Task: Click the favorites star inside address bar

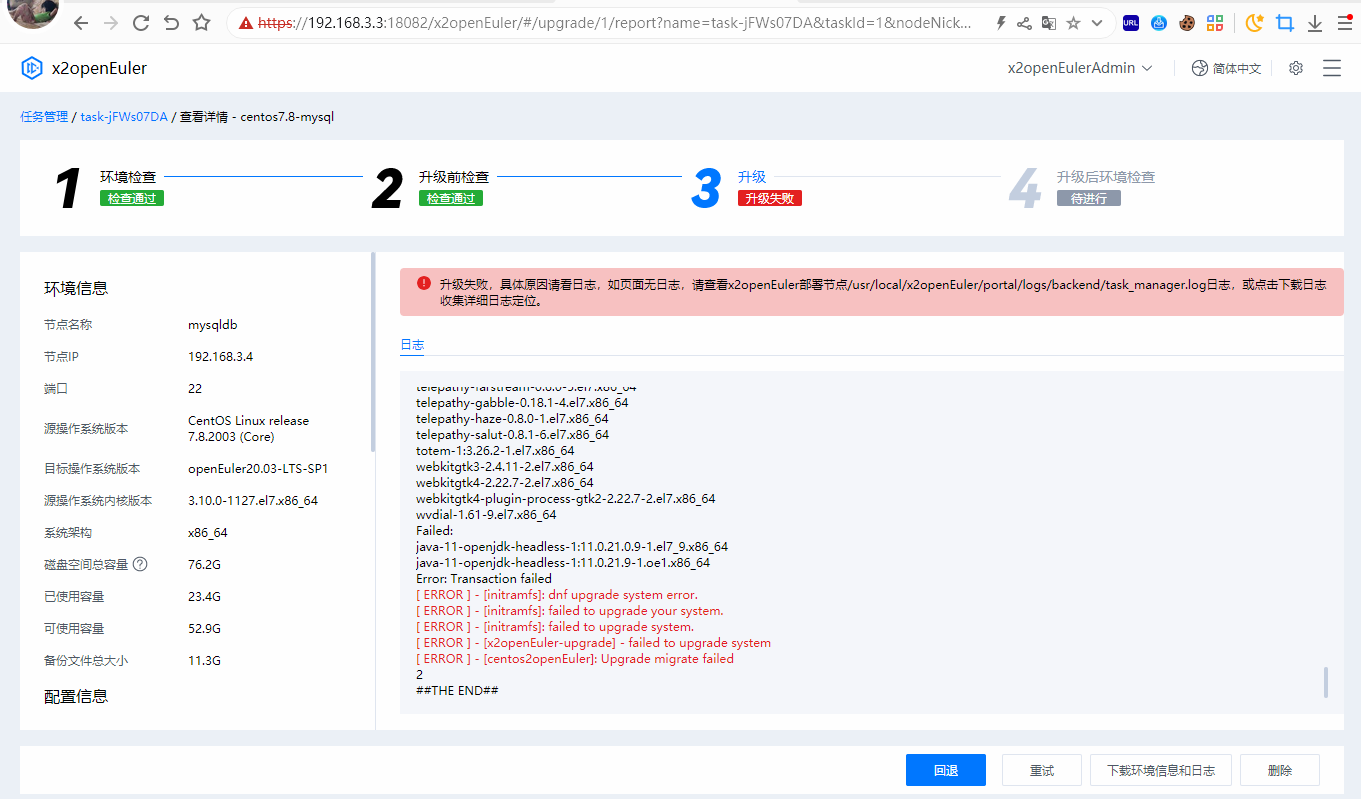Action: tap(1073, 22)
